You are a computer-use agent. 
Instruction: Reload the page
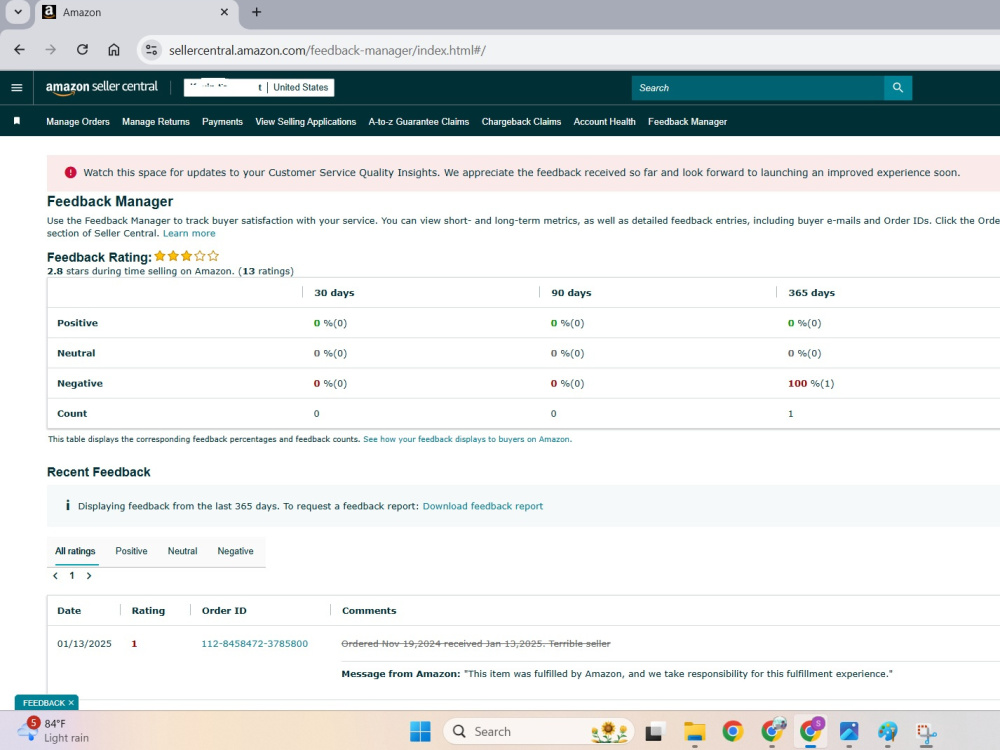[82, 50]
